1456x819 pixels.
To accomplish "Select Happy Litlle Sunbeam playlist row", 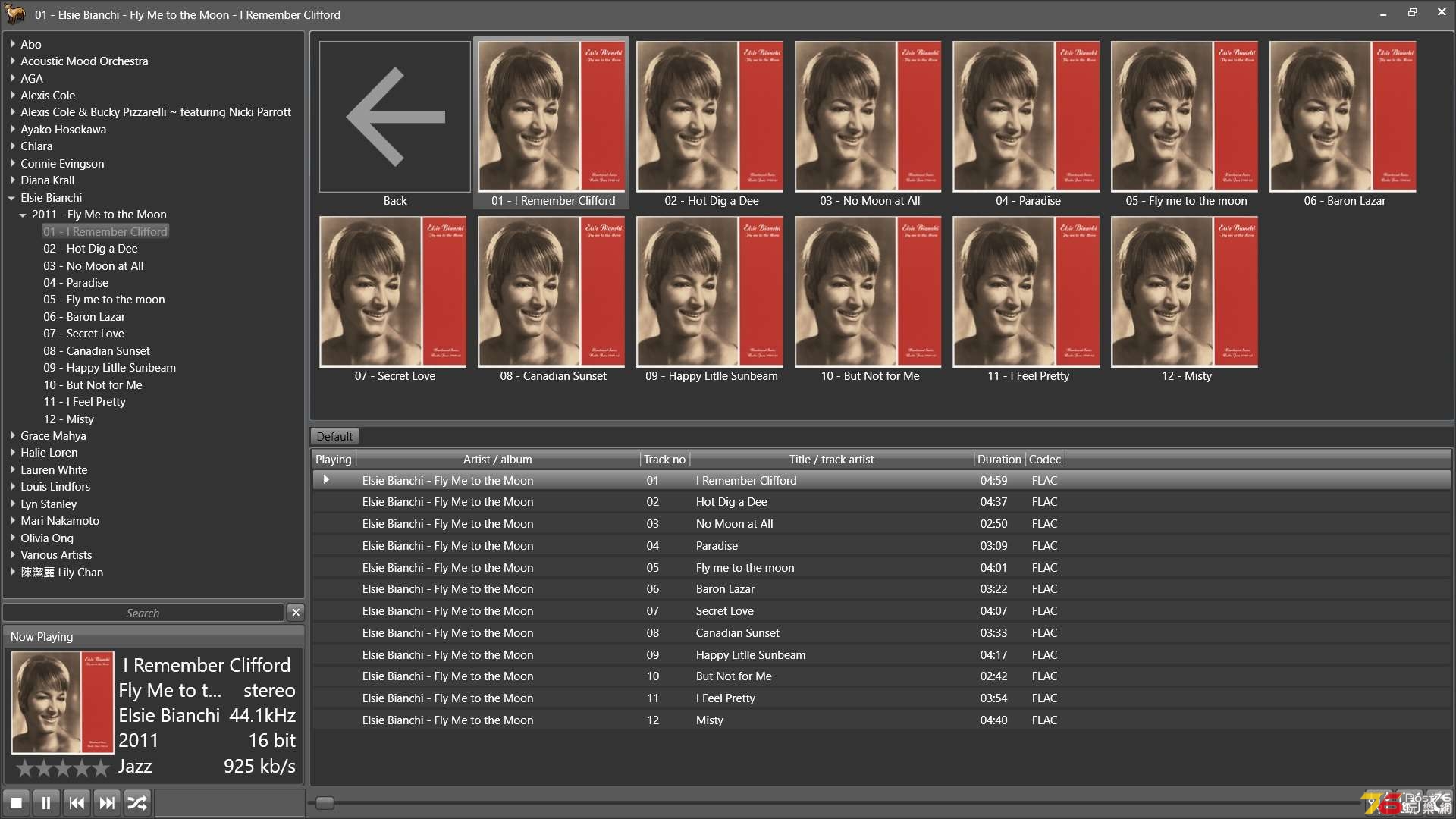I will tap(881, 655).
